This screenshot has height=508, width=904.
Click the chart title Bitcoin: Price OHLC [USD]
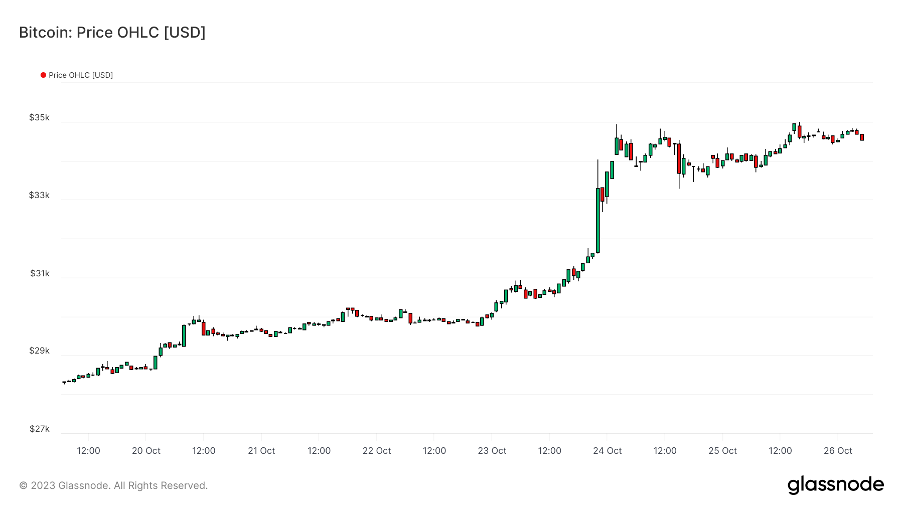113,33
